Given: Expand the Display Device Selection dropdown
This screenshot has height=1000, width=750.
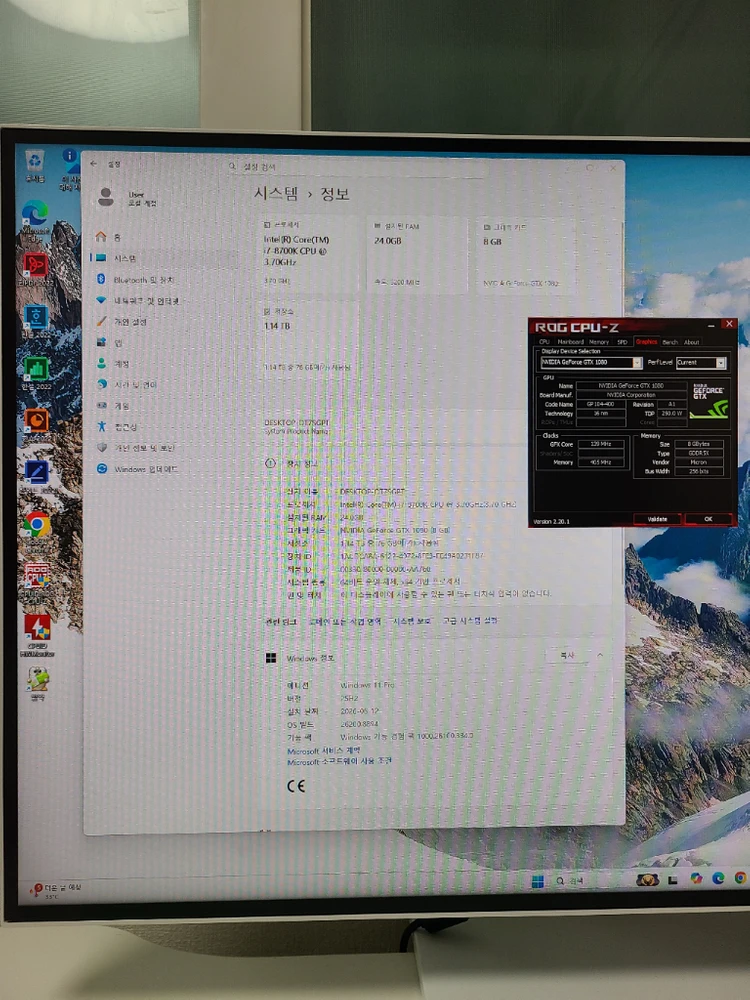Looking at the screenshot, I should 636,362.
